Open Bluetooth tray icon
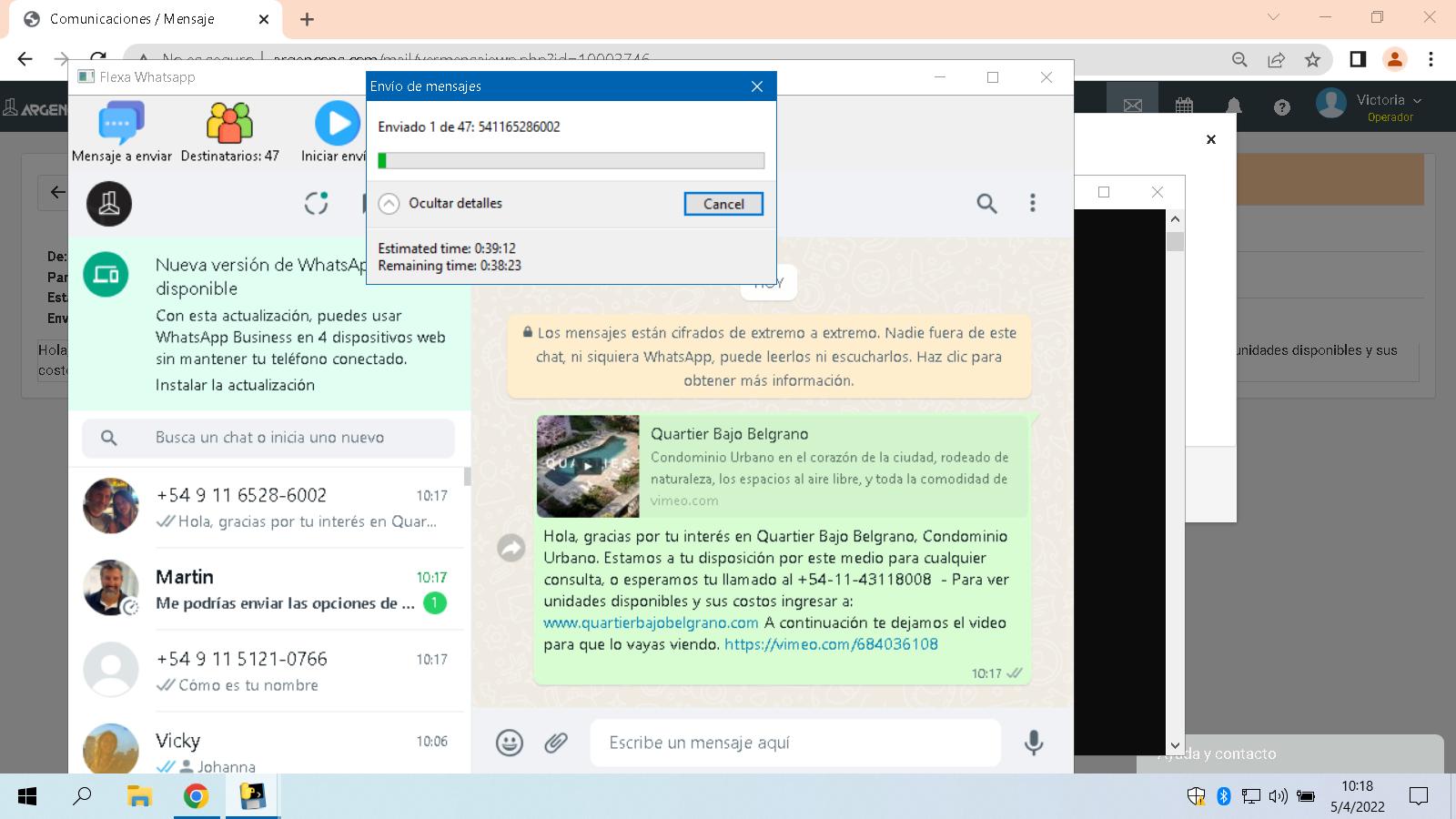The image size is (1456, 819). 1224,796
